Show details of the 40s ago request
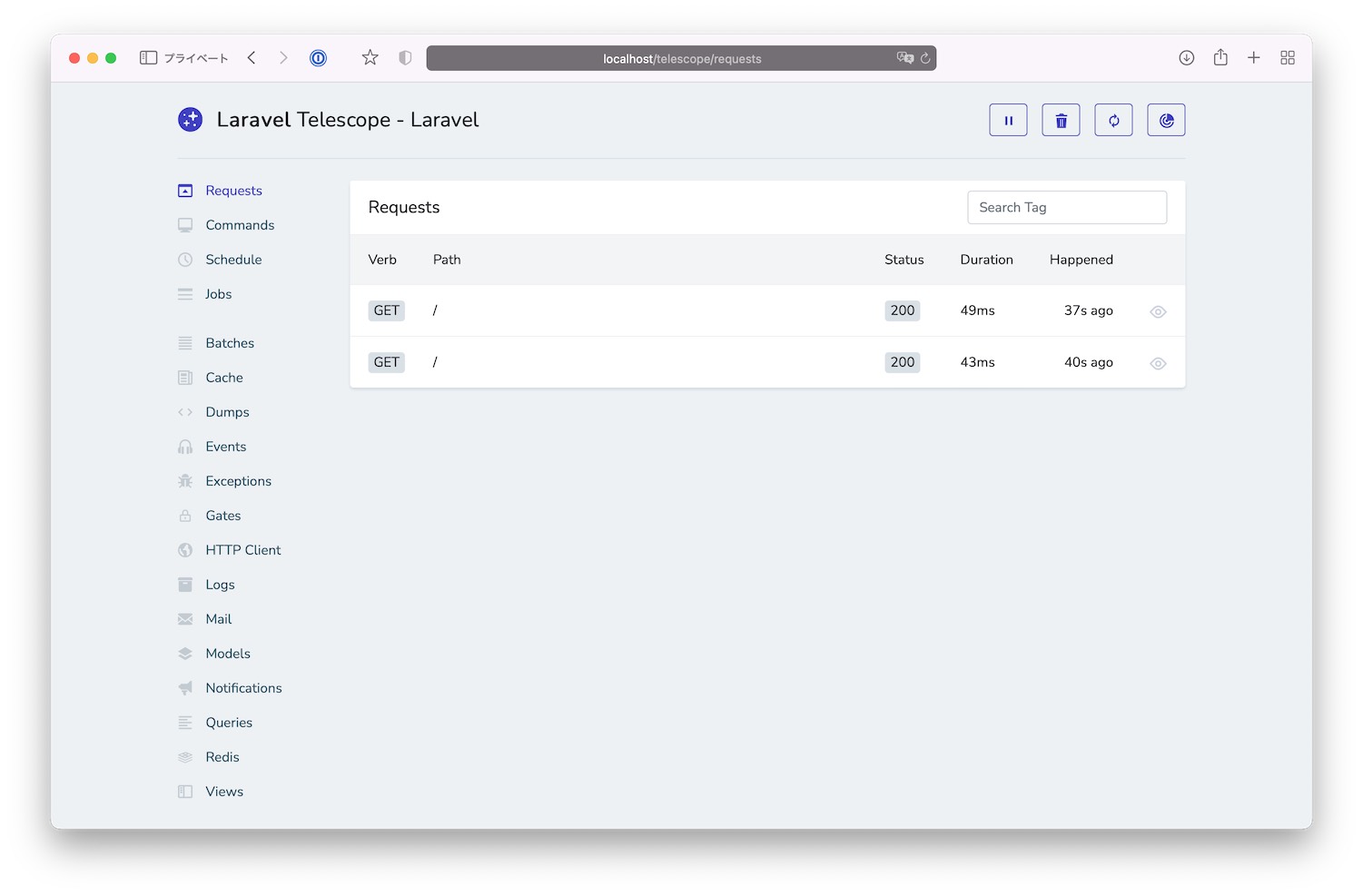The width and height of the screenshot is (1363, 896). tap(1157, 362)
